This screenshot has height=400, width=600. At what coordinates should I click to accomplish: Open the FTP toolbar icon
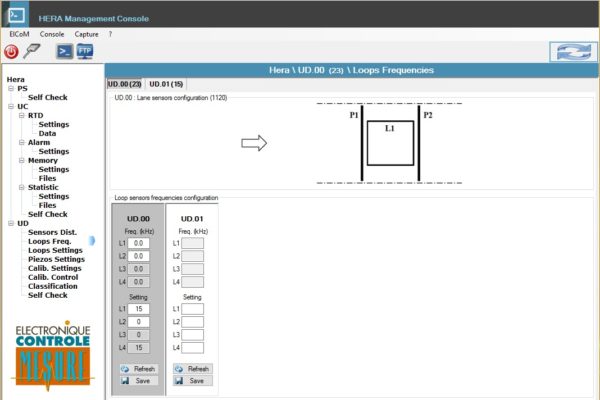click(85, 51)
